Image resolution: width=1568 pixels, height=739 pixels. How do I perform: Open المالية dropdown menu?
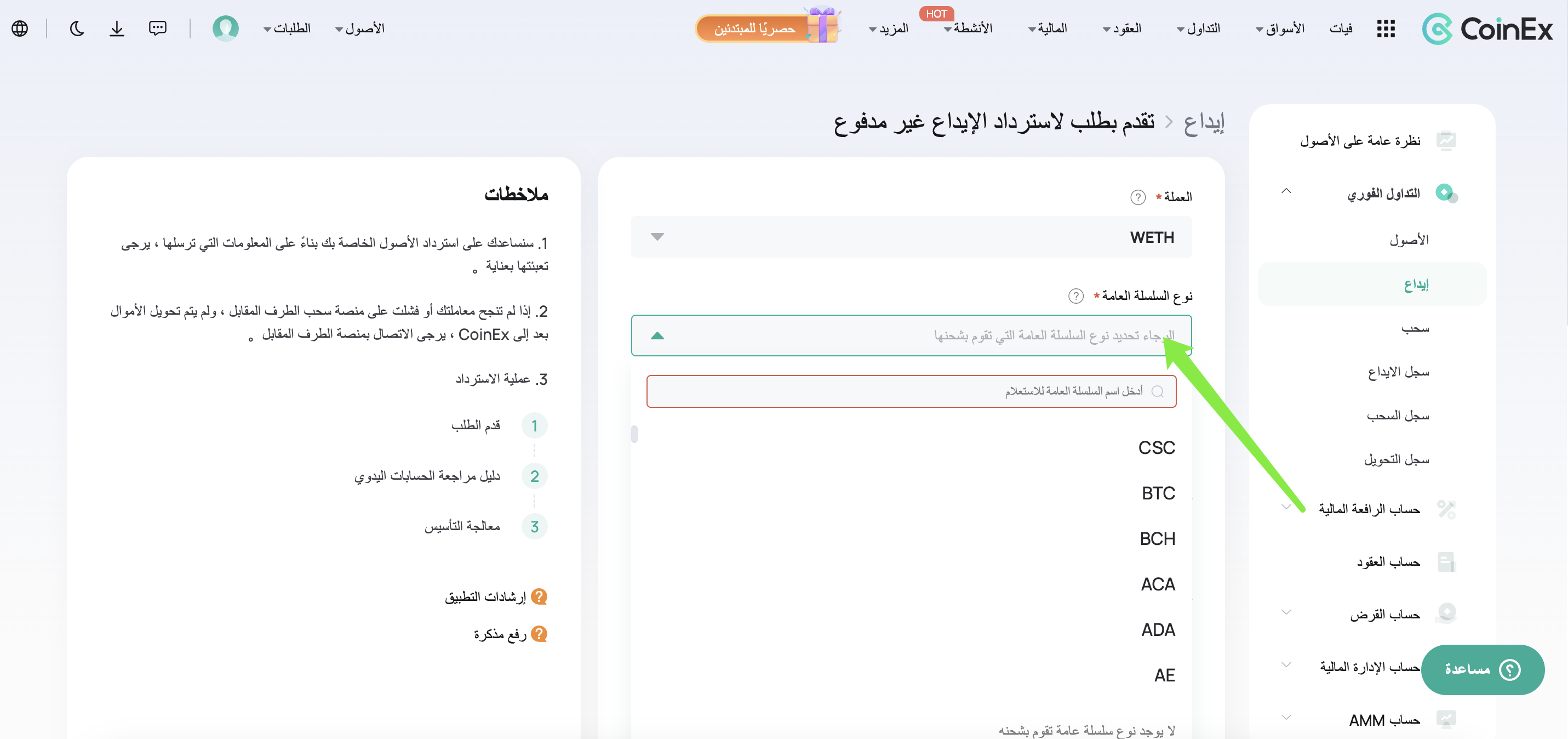(1048, 29)
